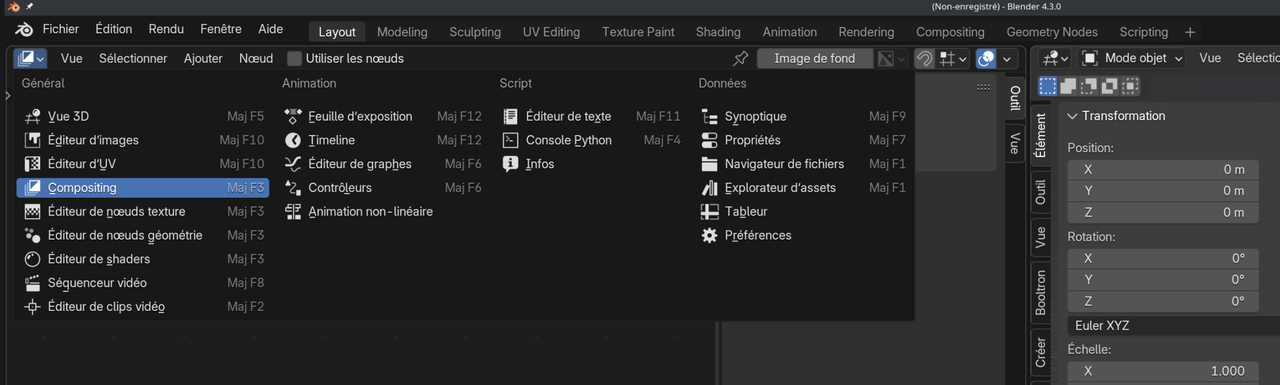Image resolution: width=1280 pixels, height=385 pixels.
Task: Enable Utiliser les nœuds checkbox
Action: [295, 58]
